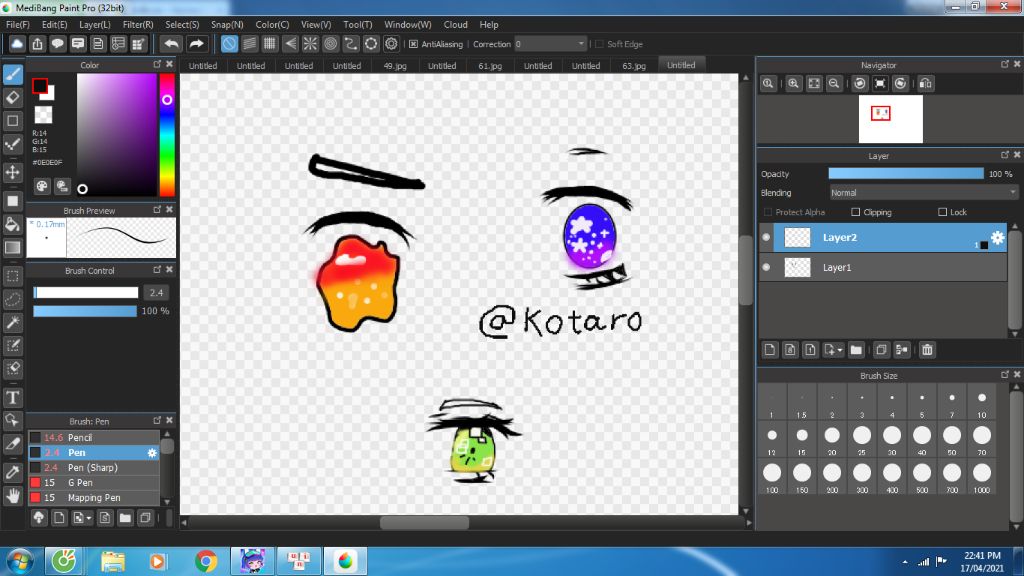Choose brush size 25 preset
1024x576 pixels.
862,440
